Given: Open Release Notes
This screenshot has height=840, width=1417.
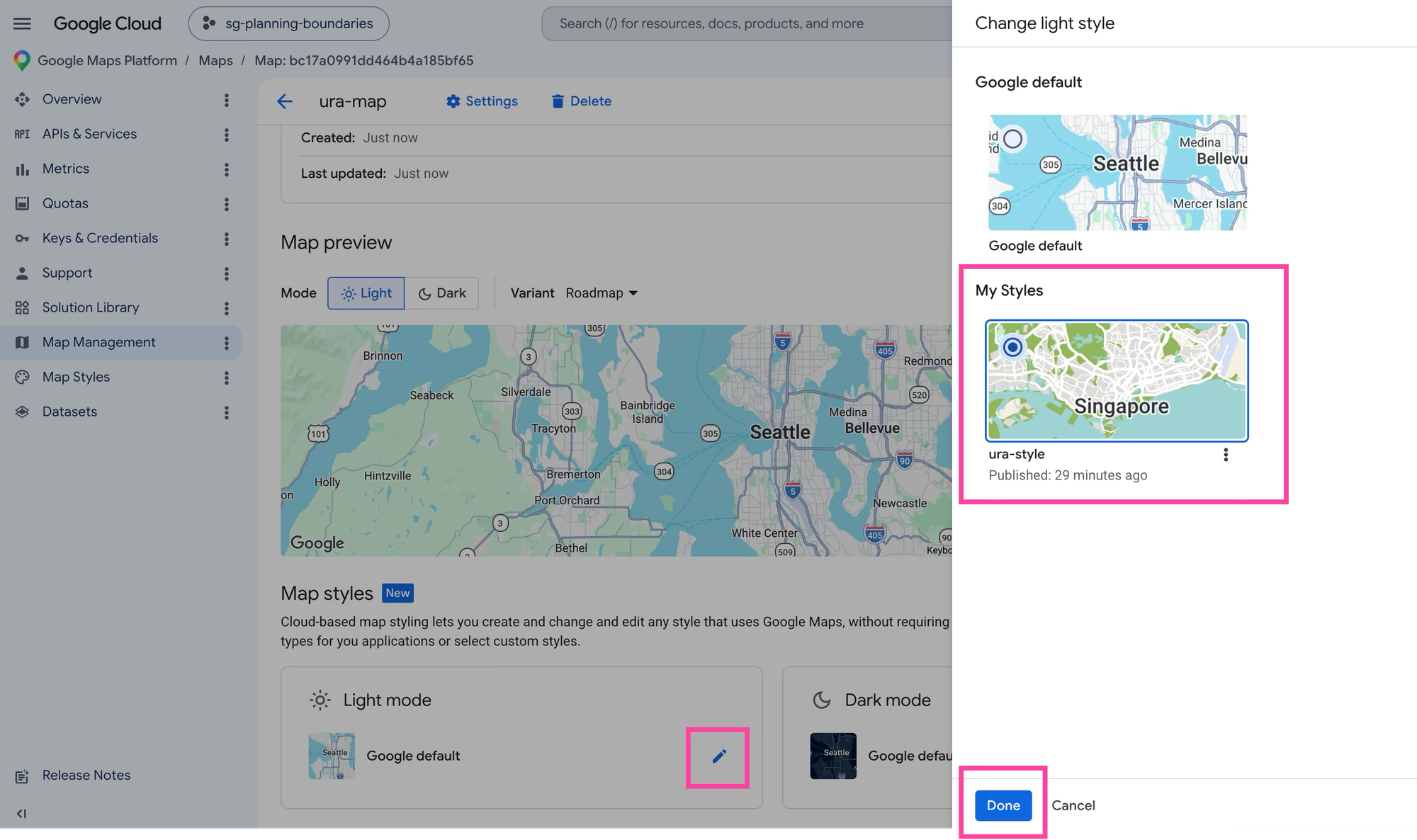Looking at the screenshot, I should (86, 775).
